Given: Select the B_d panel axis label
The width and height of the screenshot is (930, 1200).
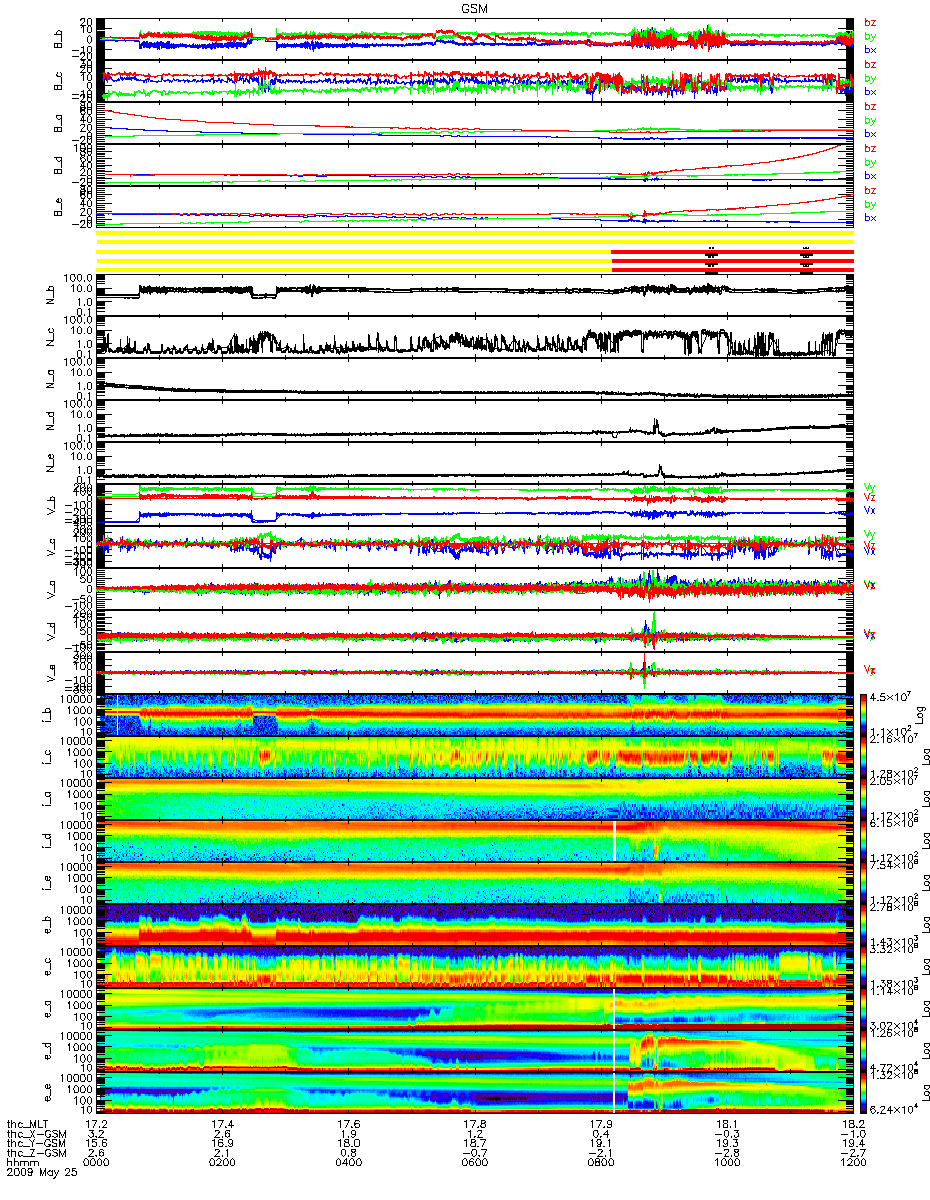Looking at the screenshot, I should click(x=59, y=164).
